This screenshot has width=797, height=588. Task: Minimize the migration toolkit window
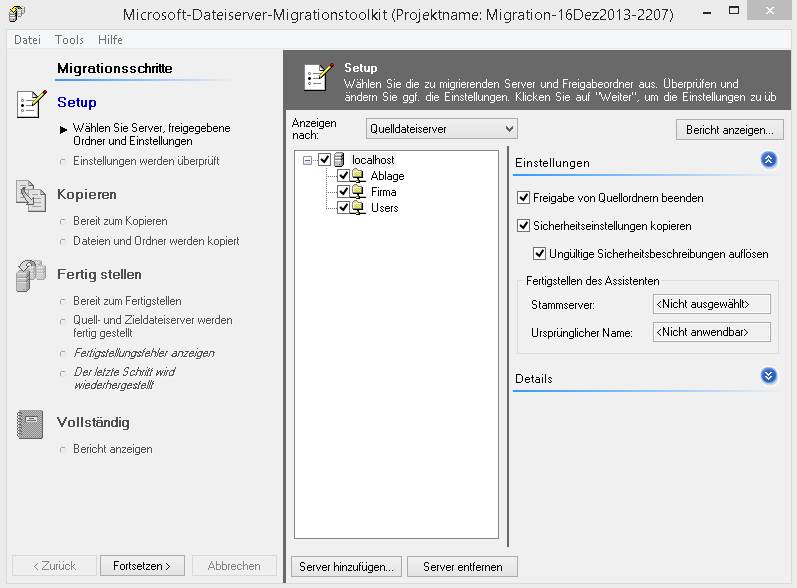[707, 11]
